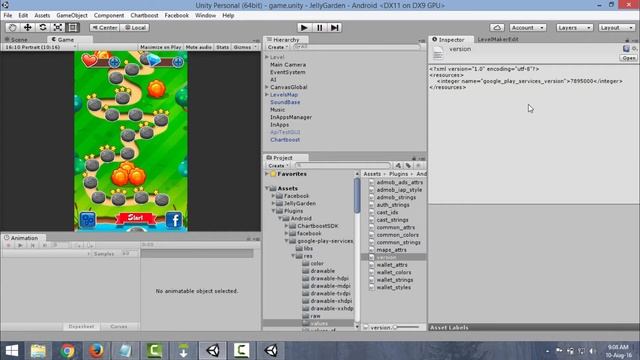Switch to Curves view

pyautogui.click(x=119, y=327)
